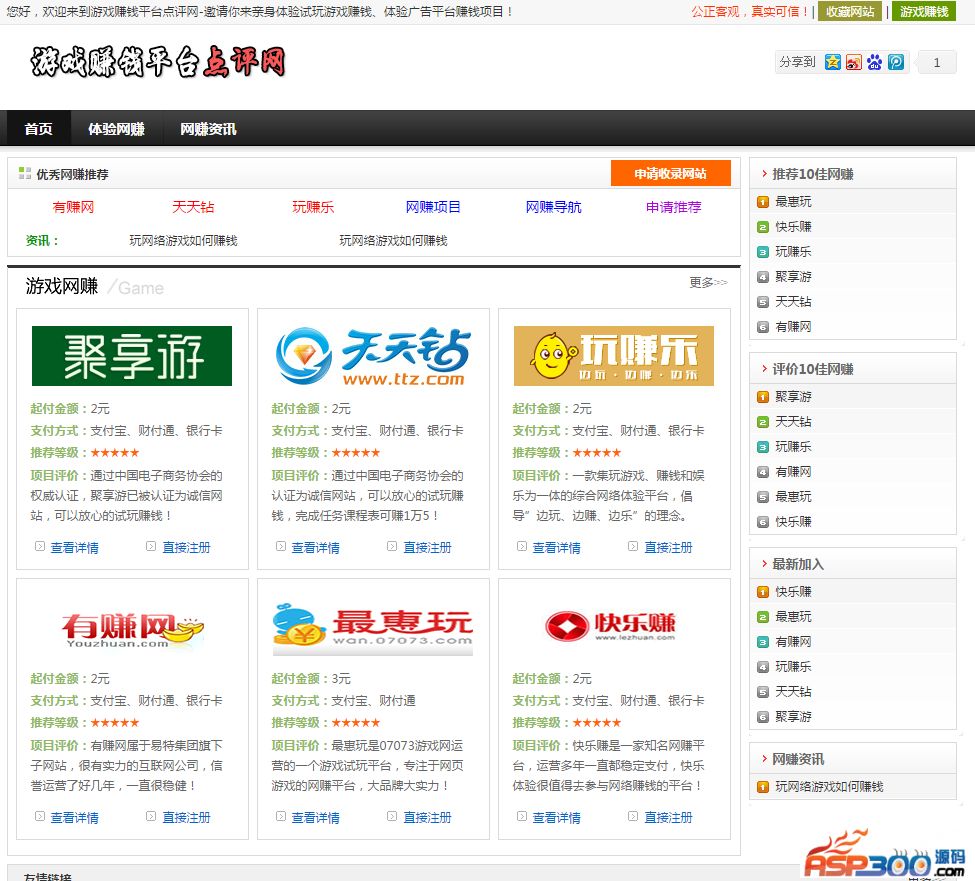Open 最惠玩 in 最新加入 list
This screenshot has width=975, height=881.
point(793,616)
